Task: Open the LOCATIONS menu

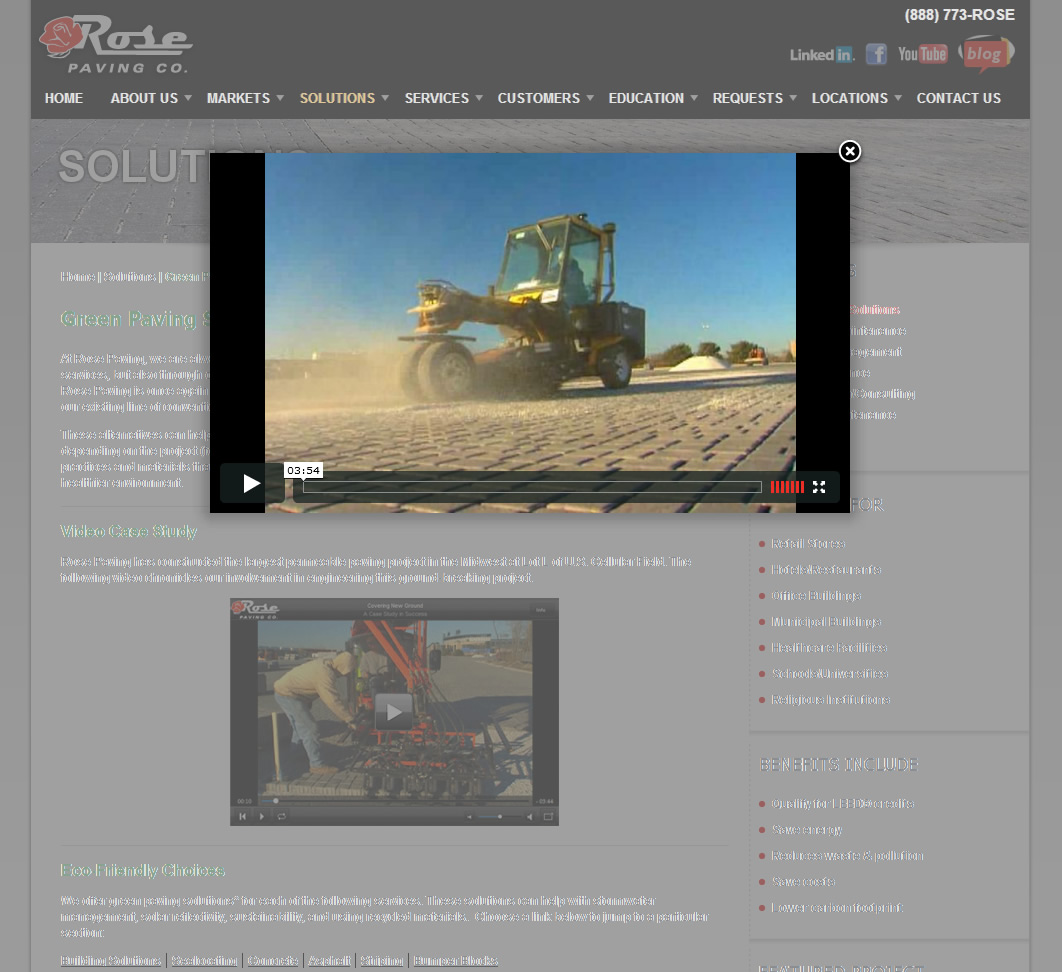Action: tap(849, 98)
